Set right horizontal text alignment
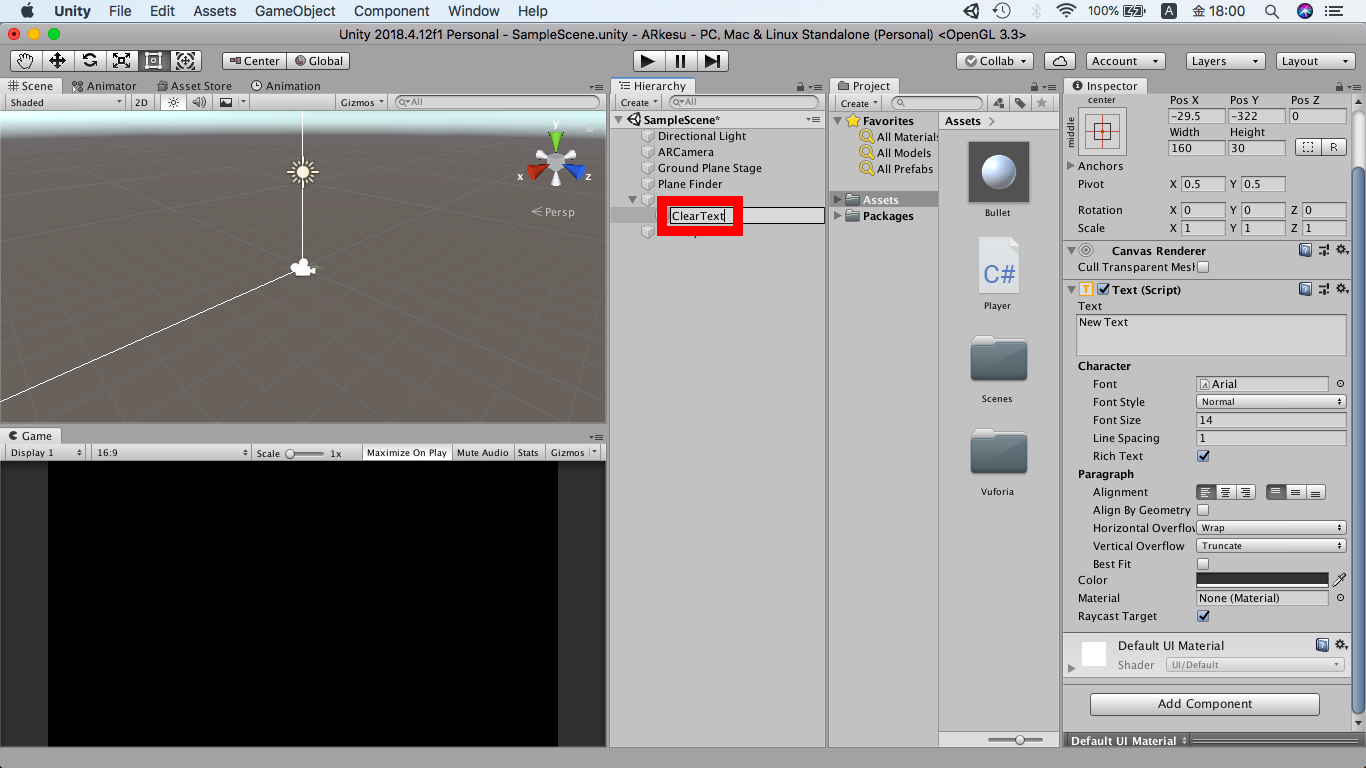This screenshot has height=768, width=1366. click(x=1246, y=492)
